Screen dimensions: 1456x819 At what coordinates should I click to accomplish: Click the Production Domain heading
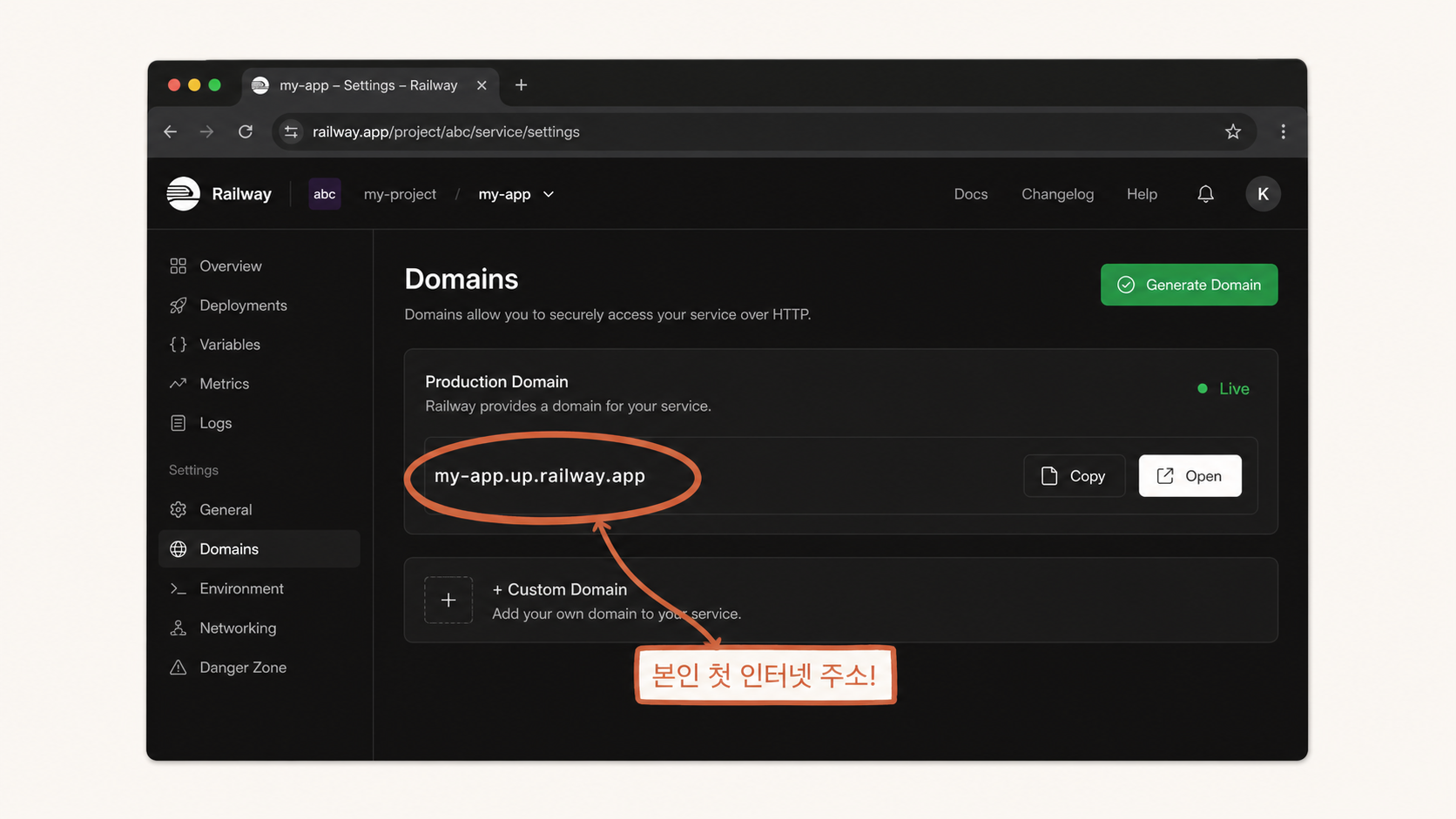pos(496,382)
